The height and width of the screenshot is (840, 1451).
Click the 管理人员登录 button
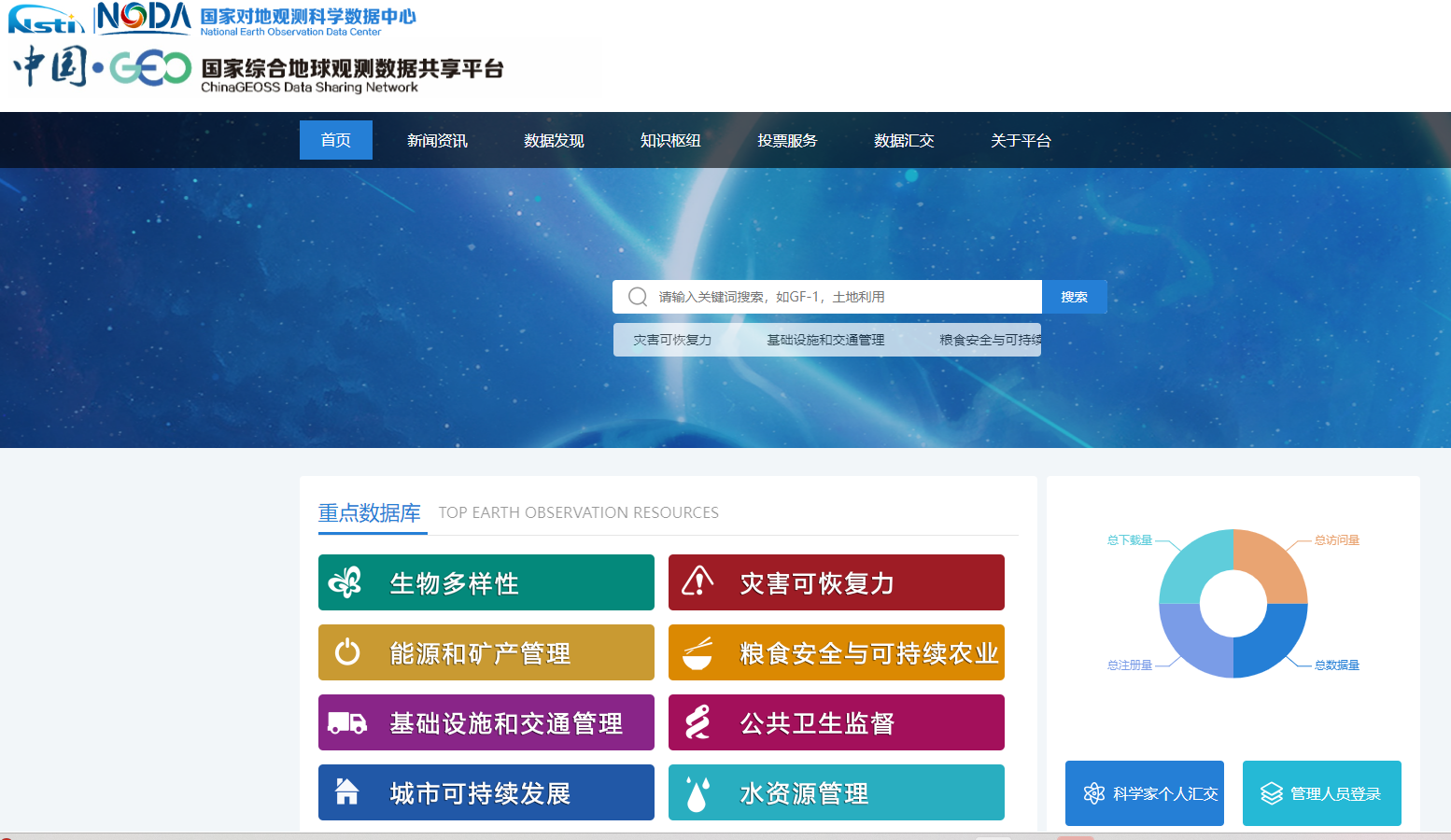click(x=1321, y=793)
